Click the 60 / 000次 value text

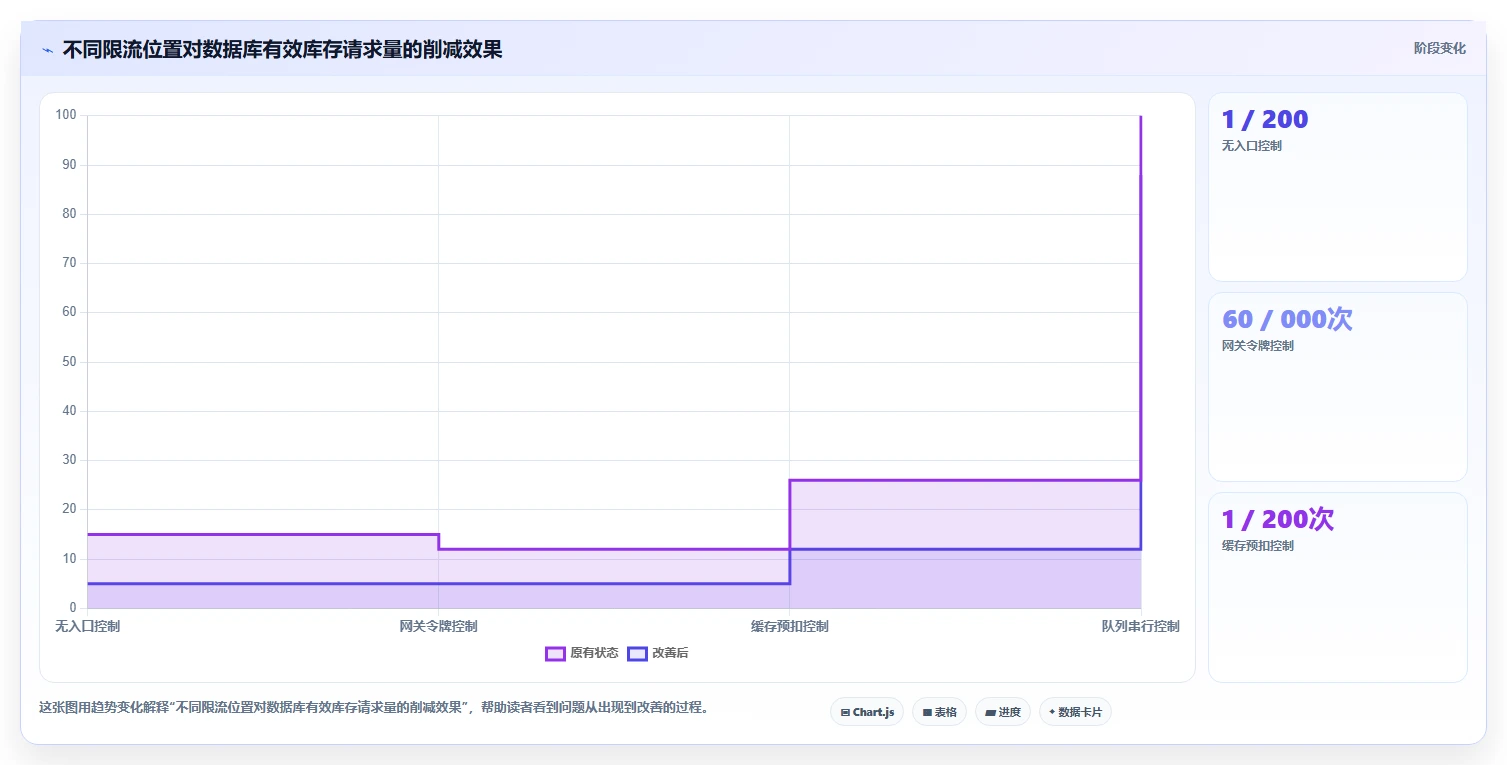click(1287, 319)
